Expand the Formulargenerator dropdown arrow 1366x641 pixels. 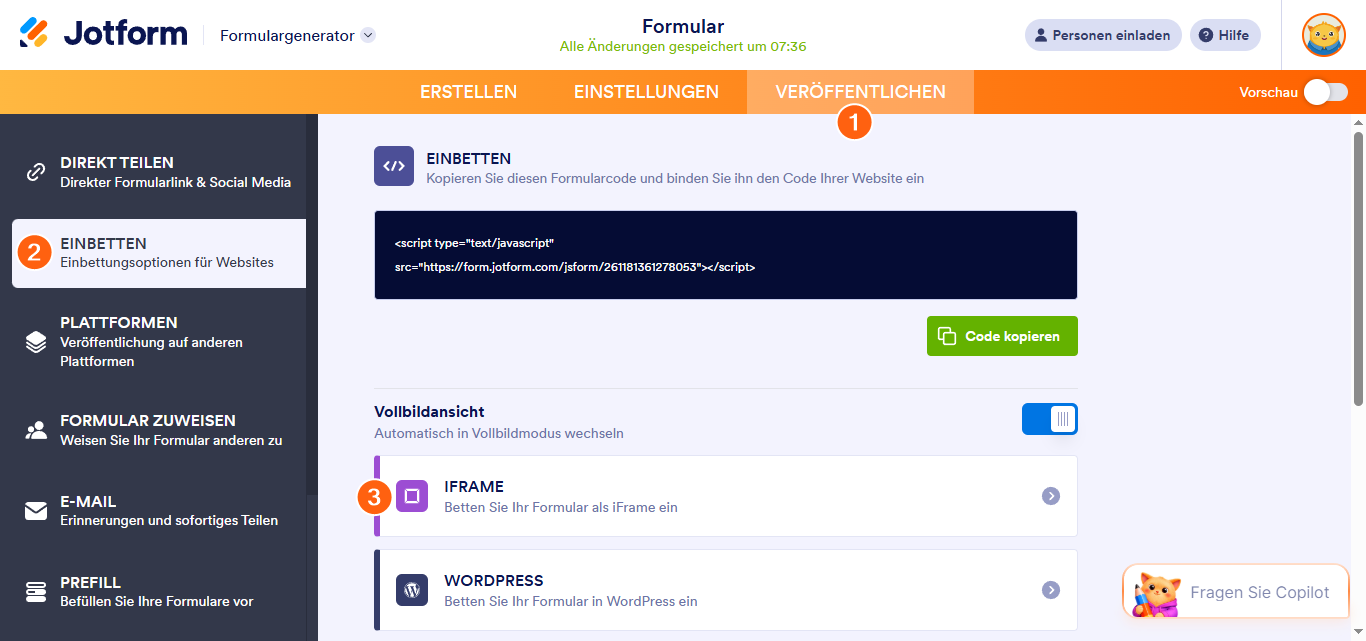[368, 35]
